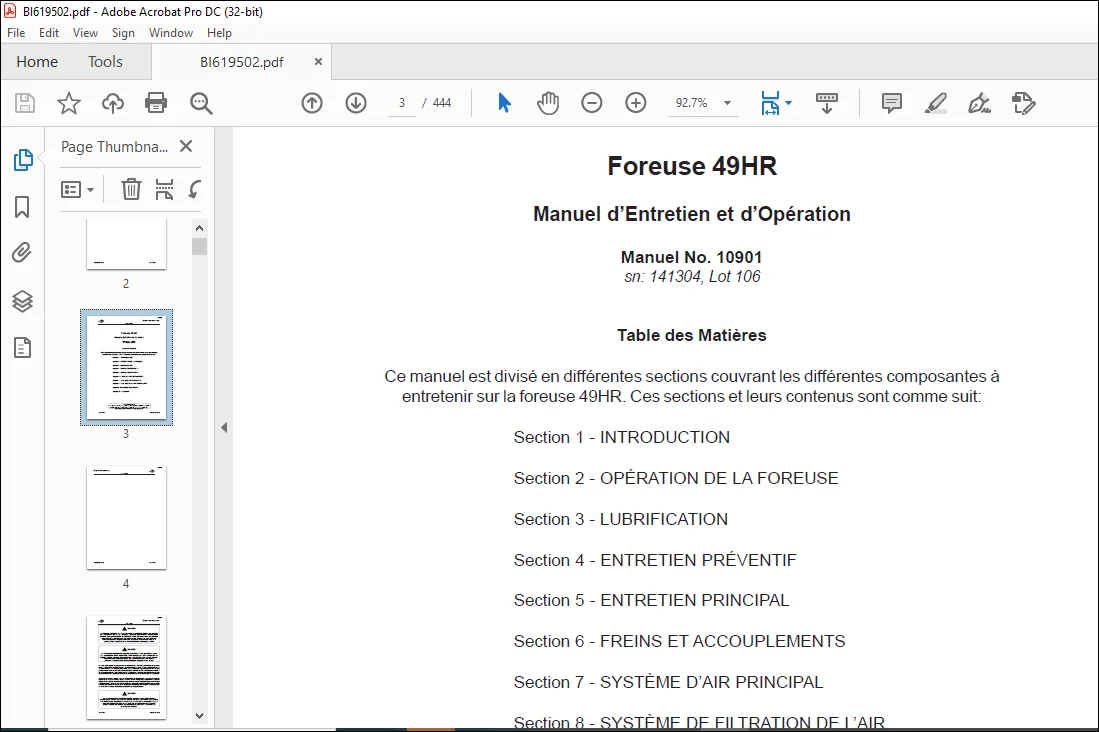The width and height of the screenshot is (1099, 732).
Task: Open the Bookmarks panel icon
Action: click(x=22, y=207)
